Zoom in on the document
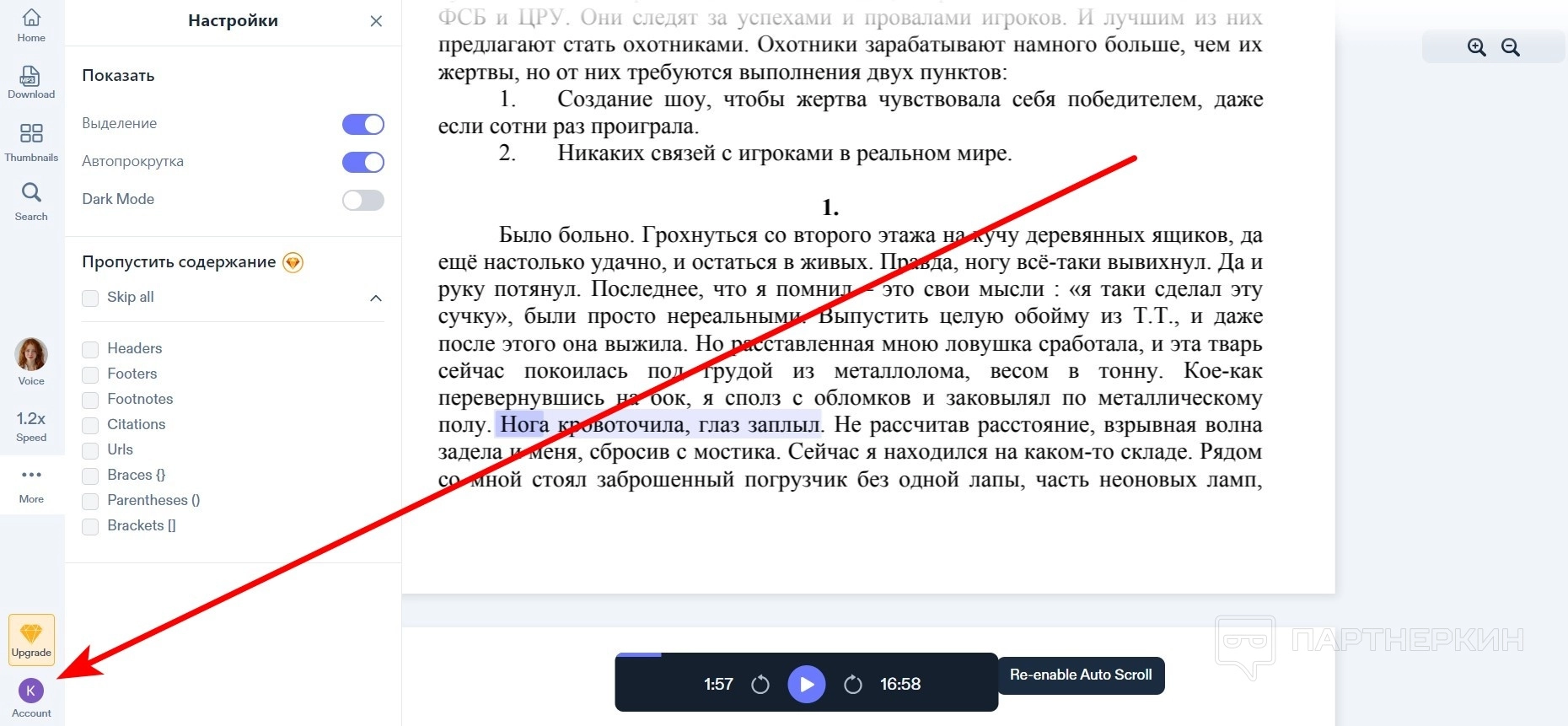Image resolution: width=1568 pixels, height=726 pixels. [x=1476, y=47]
